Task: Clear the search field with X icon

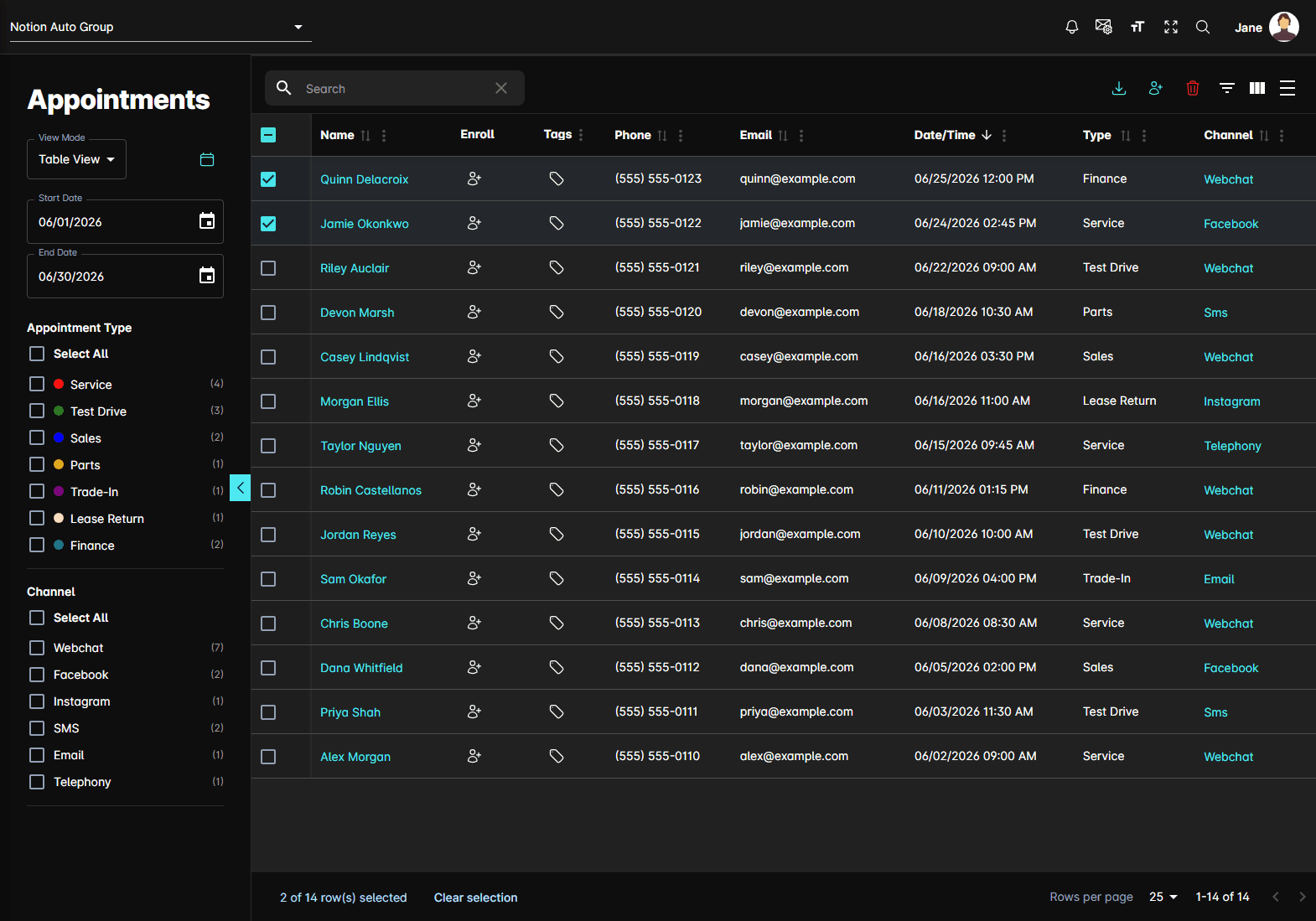Action: 501,88
